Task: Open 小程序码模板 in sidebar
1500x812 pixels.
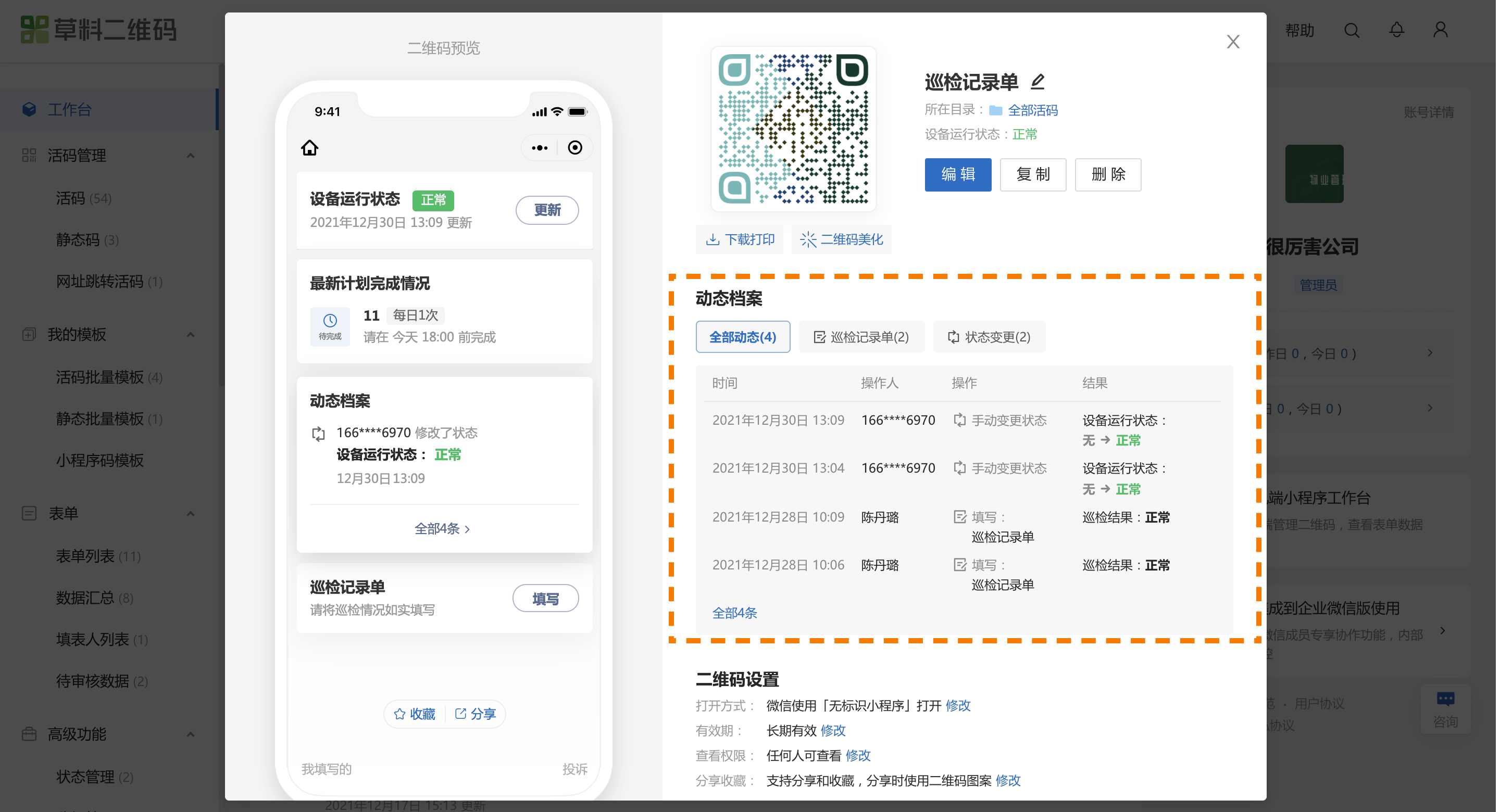Action: (x=100, y=462)
